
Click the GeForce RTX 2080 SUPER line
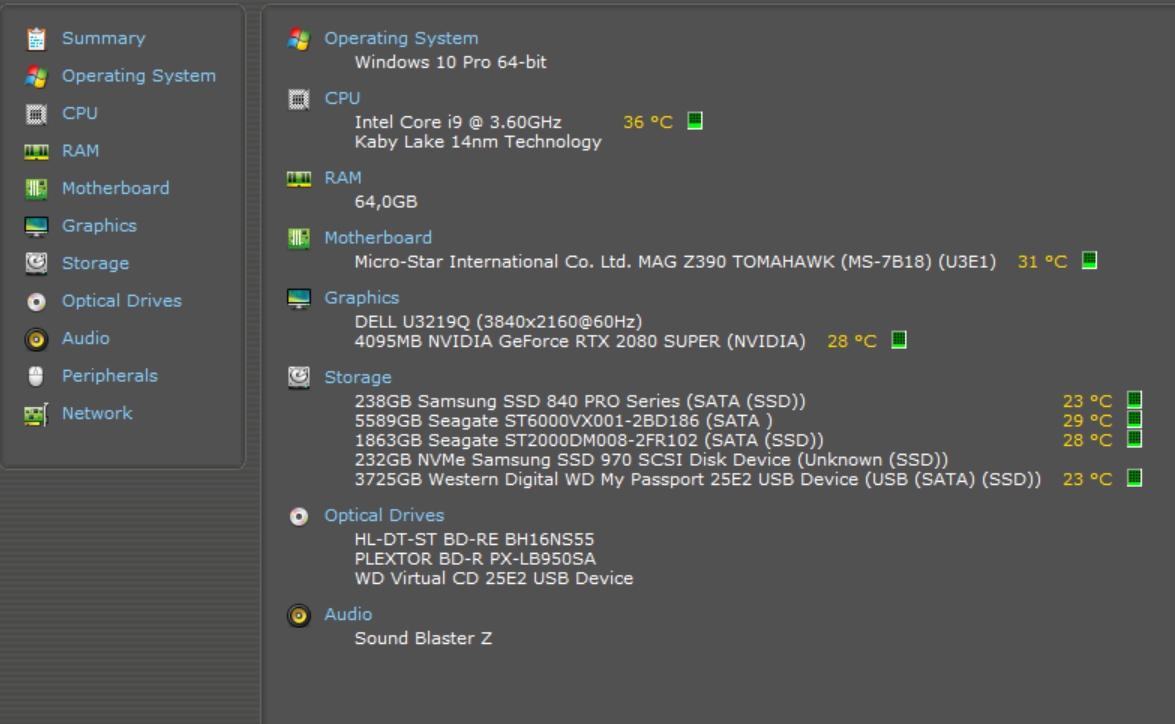point(580,341)
